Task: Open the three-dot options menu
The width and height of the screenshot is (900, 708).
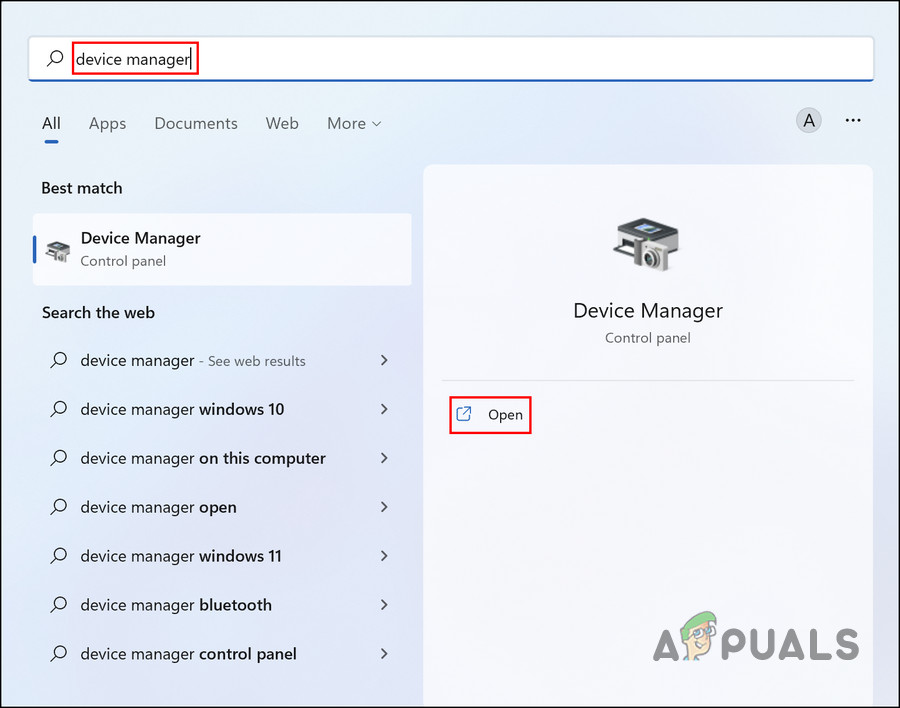Action: [853, 121]
